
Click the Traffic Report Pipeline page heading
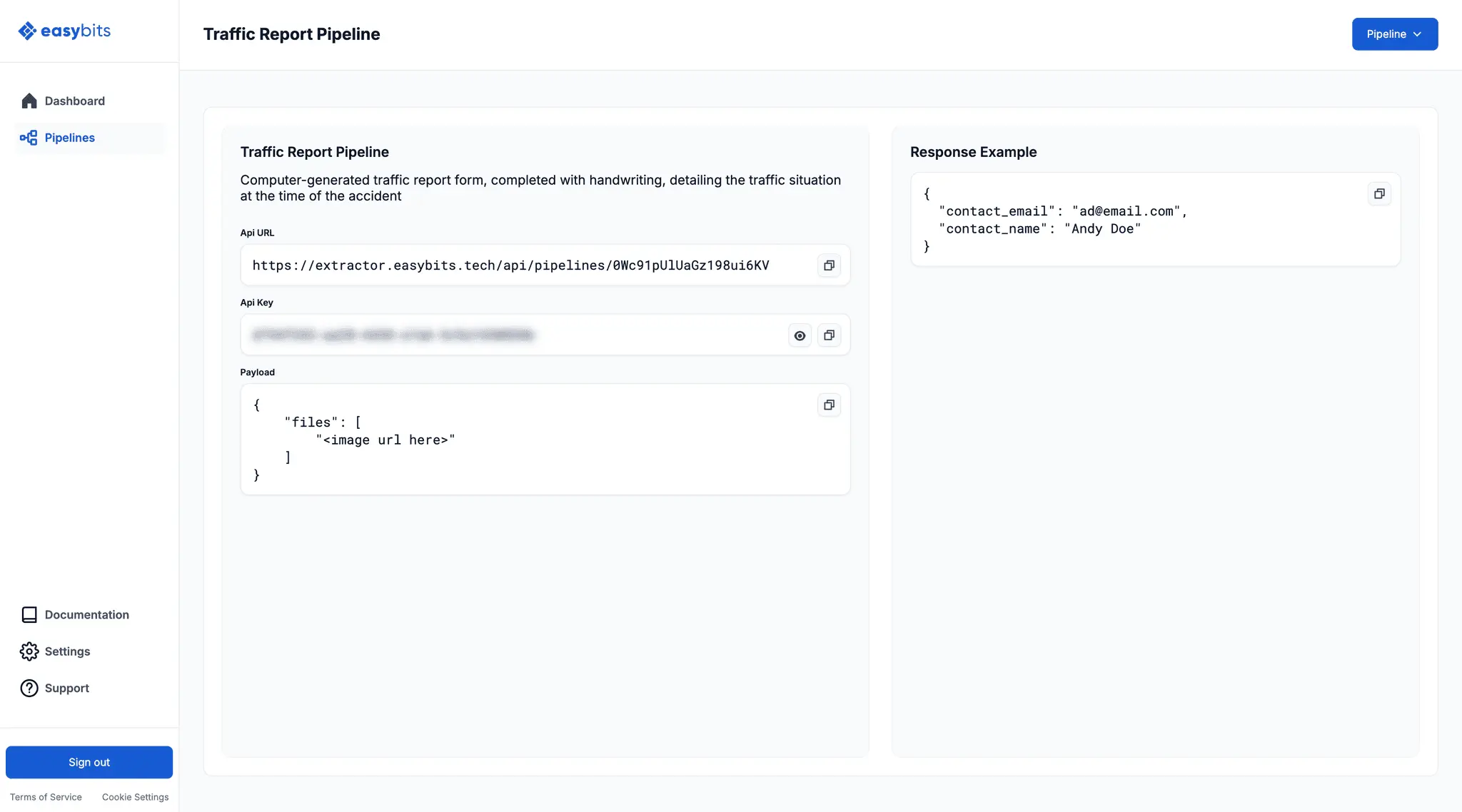click(291, 34)
